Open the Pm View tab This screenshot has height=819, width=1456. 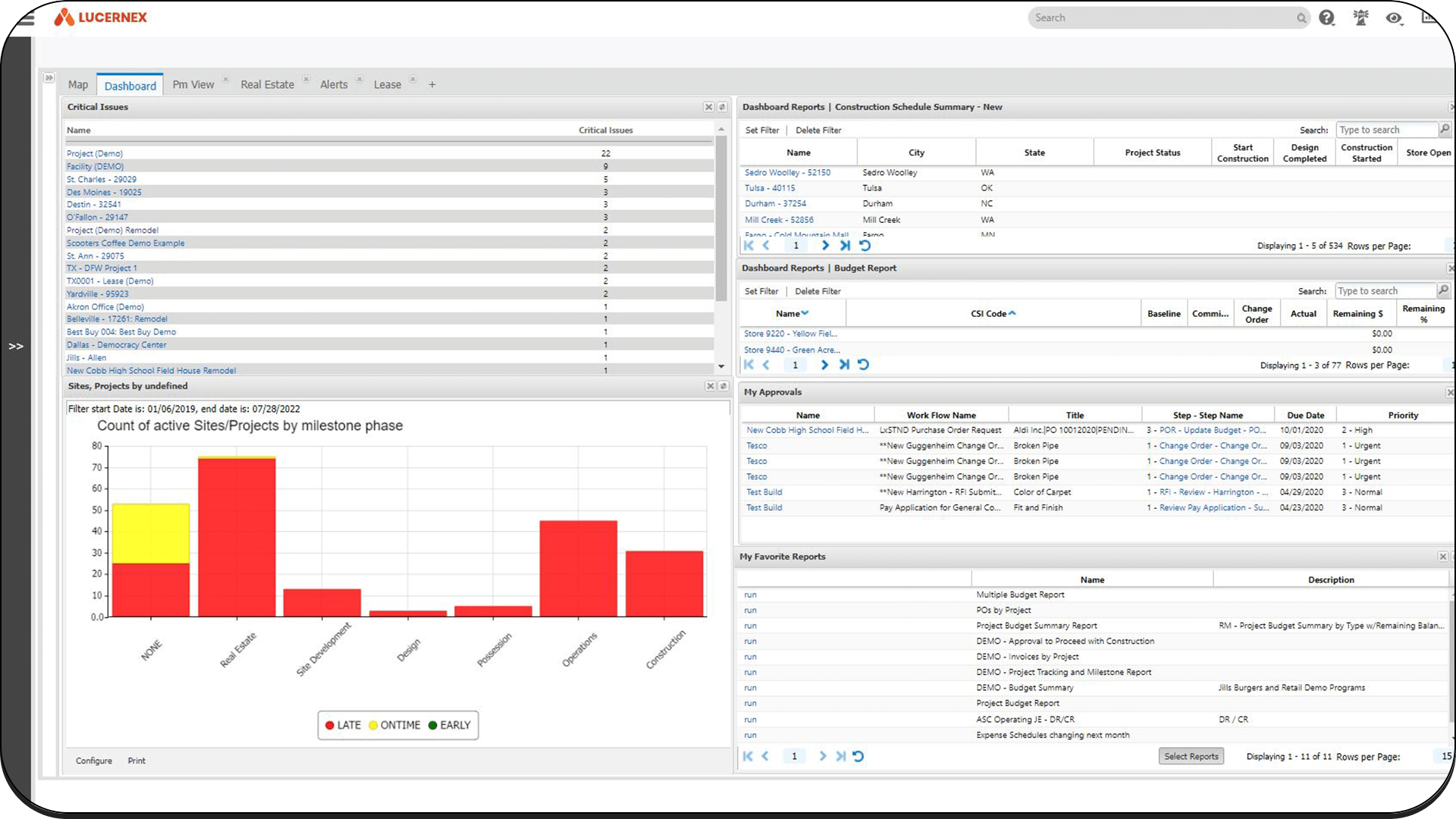193,85
